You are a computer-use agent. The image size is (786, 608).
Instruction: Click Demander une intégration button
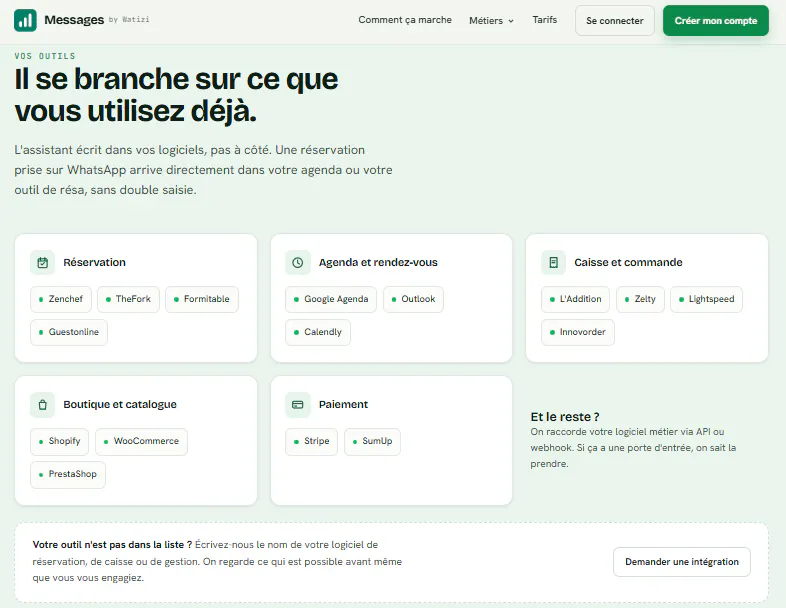(x=682, y=562)
